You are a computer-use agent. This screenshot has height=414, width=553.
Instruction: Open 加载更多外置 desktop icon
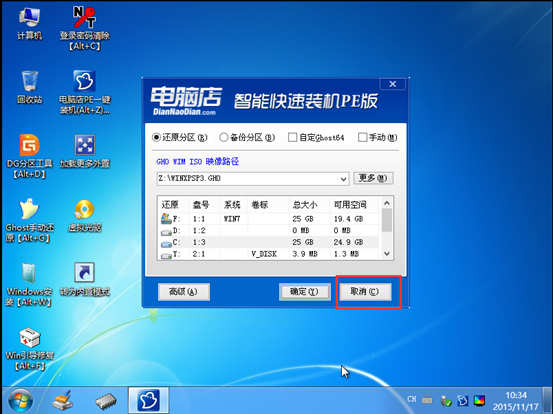85,151
